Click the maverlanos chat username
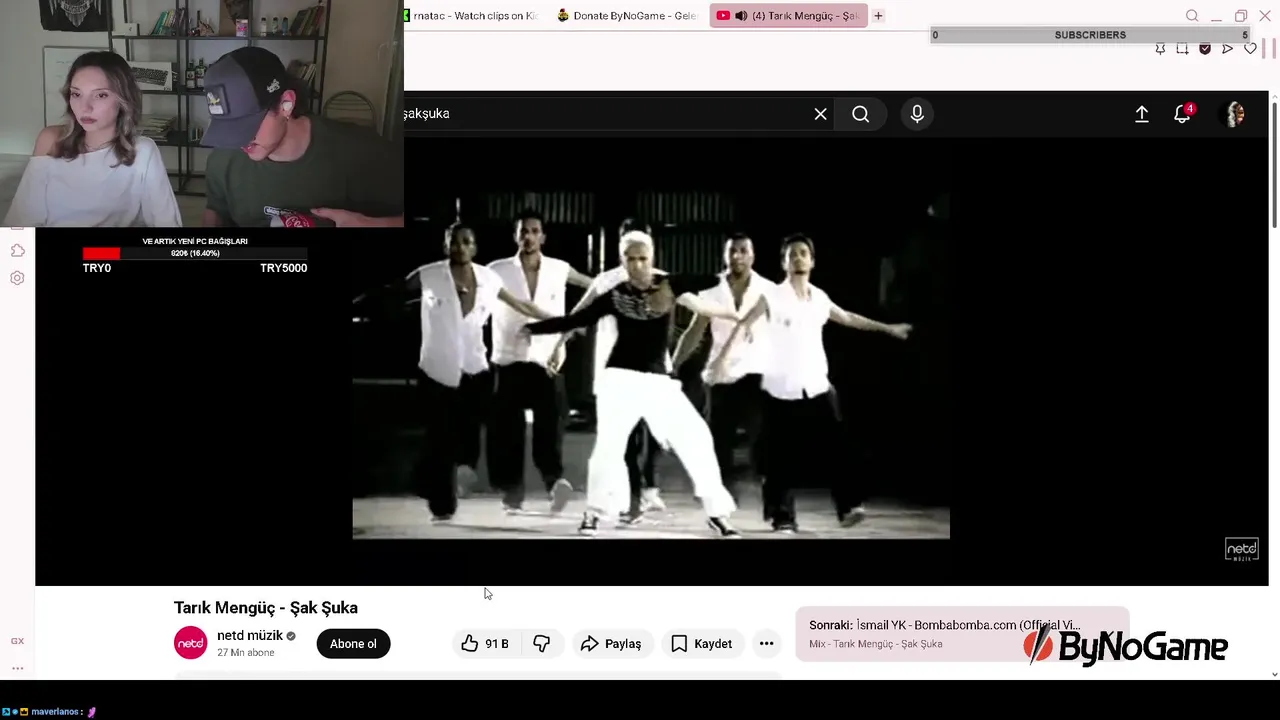Screen dimensions: 1280x720 click(54, 712)
